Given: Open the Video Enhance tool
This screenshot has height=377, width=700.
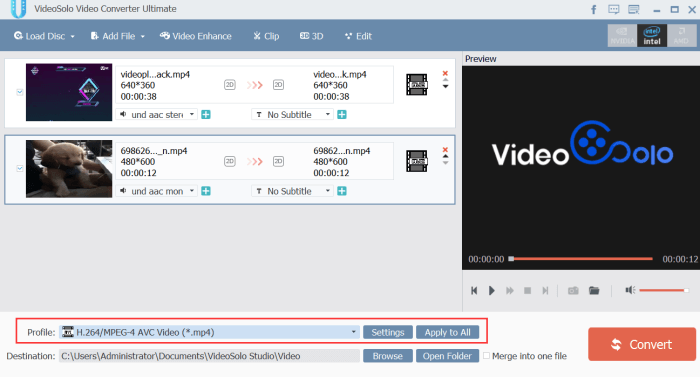Looking at the screenshot, I should coord(196,36).
